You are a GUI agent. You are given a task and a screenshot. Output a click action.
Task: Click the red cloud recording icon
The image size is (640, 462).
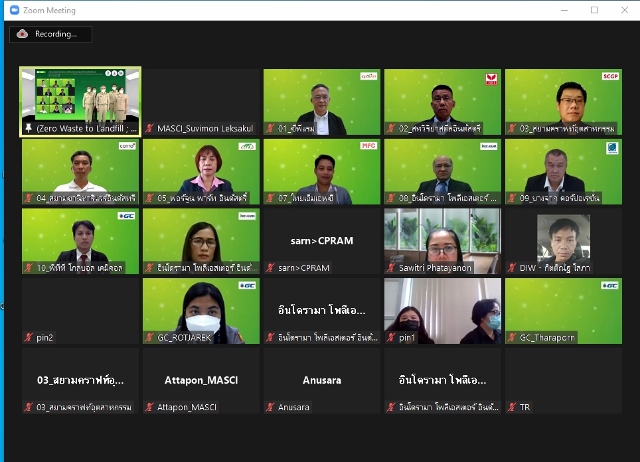click(x=23, y=34)
